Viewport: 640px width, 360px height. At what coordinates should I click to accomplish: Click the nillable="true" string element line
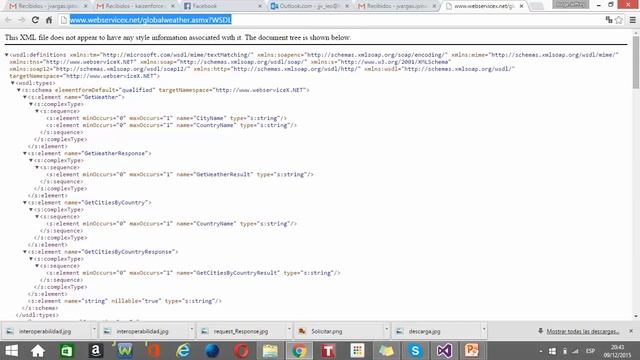point(124,301)
